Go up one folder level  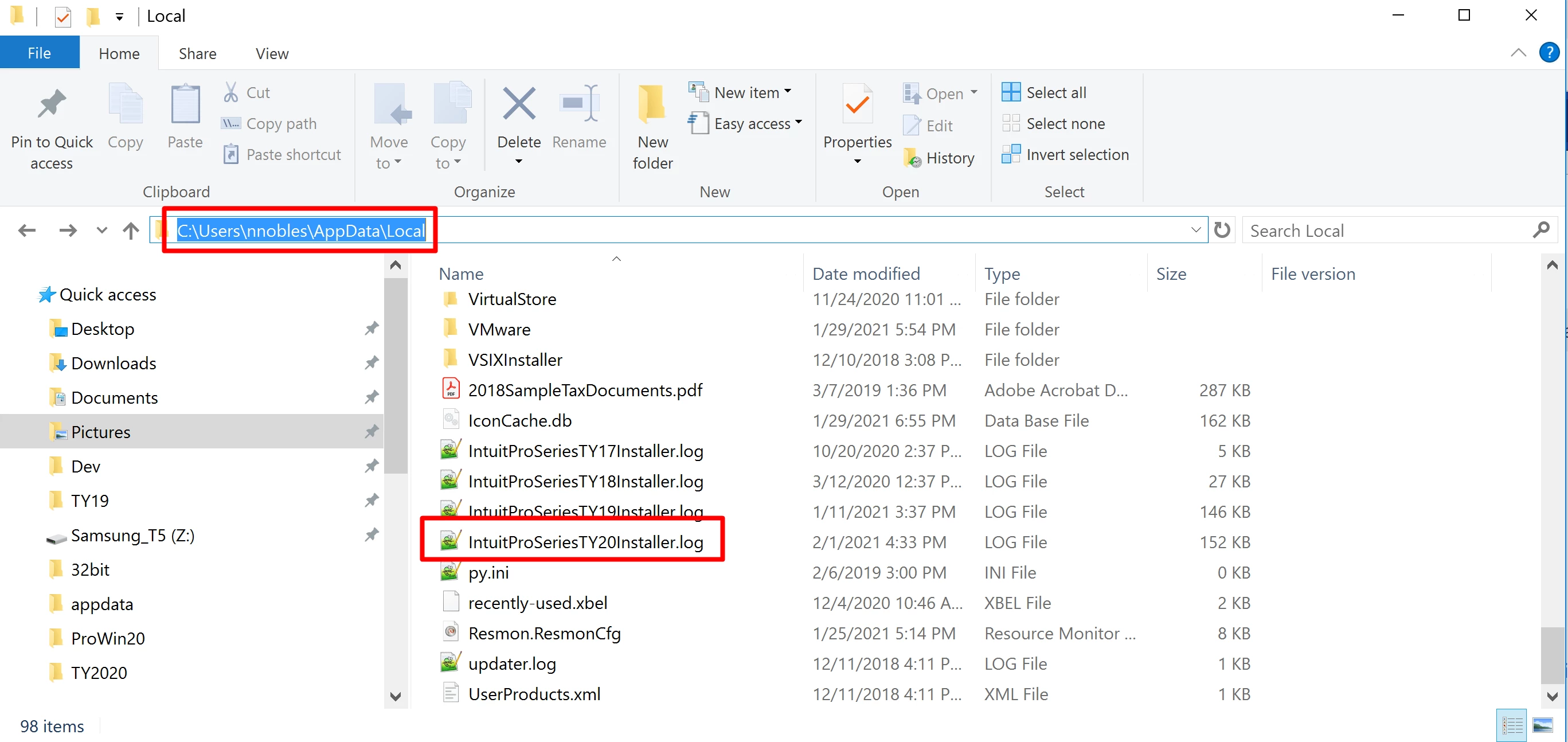tap(131, 231)
